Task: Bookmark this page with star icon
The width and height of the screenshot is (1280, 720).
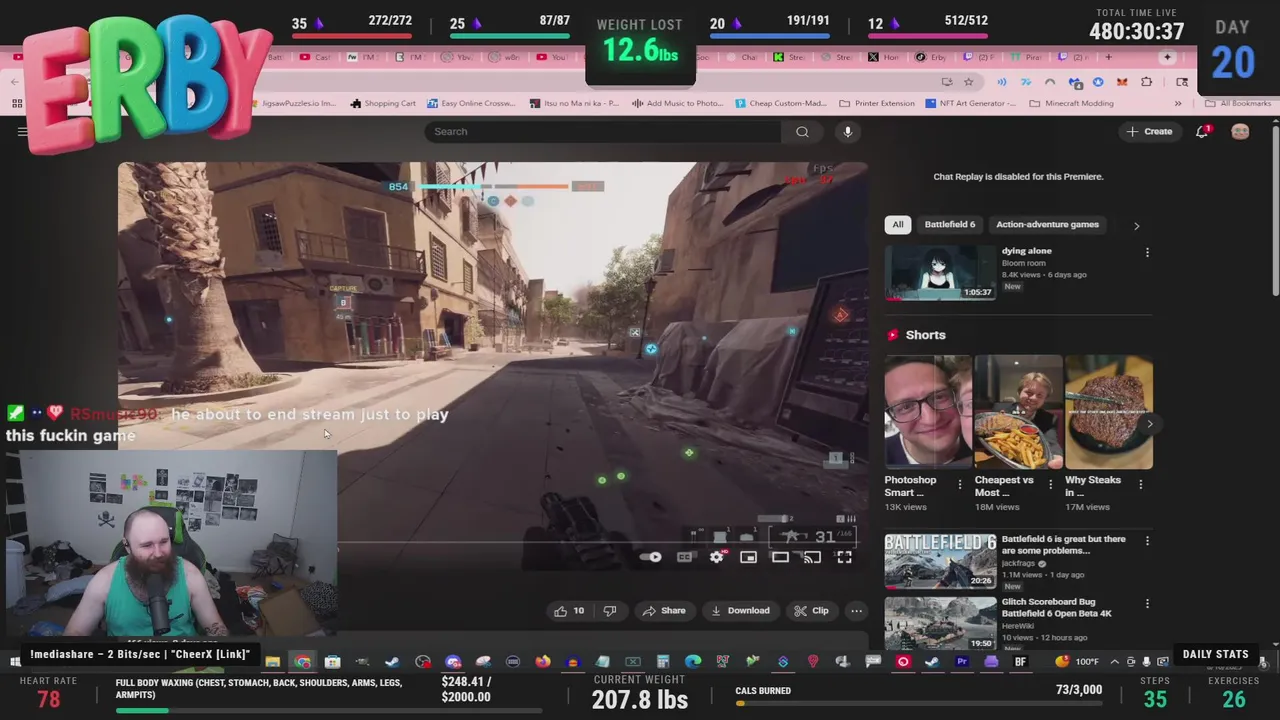Action: click(x=968, y=82)
